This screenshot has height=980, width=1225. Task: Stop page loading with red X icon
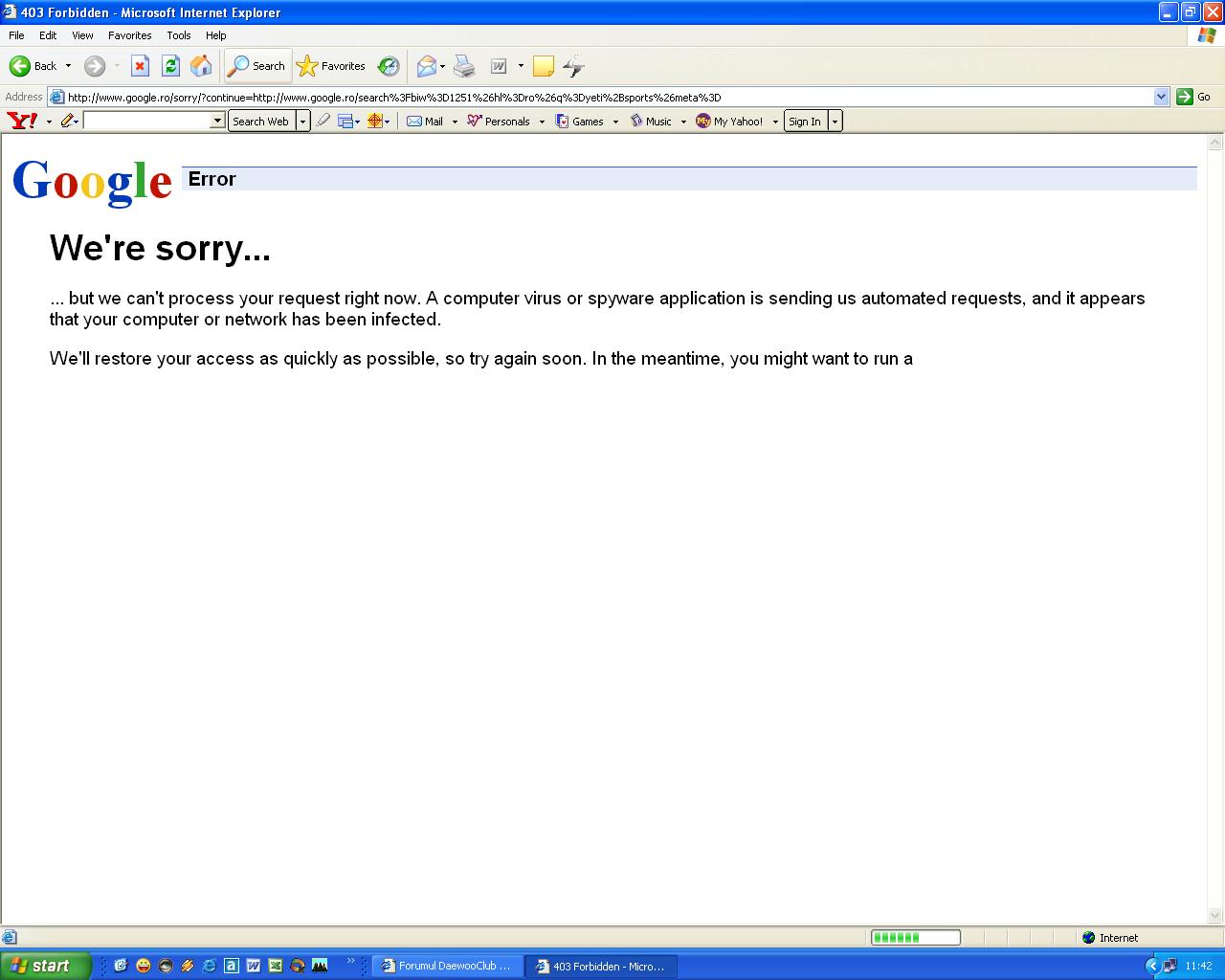coord(140,66)
